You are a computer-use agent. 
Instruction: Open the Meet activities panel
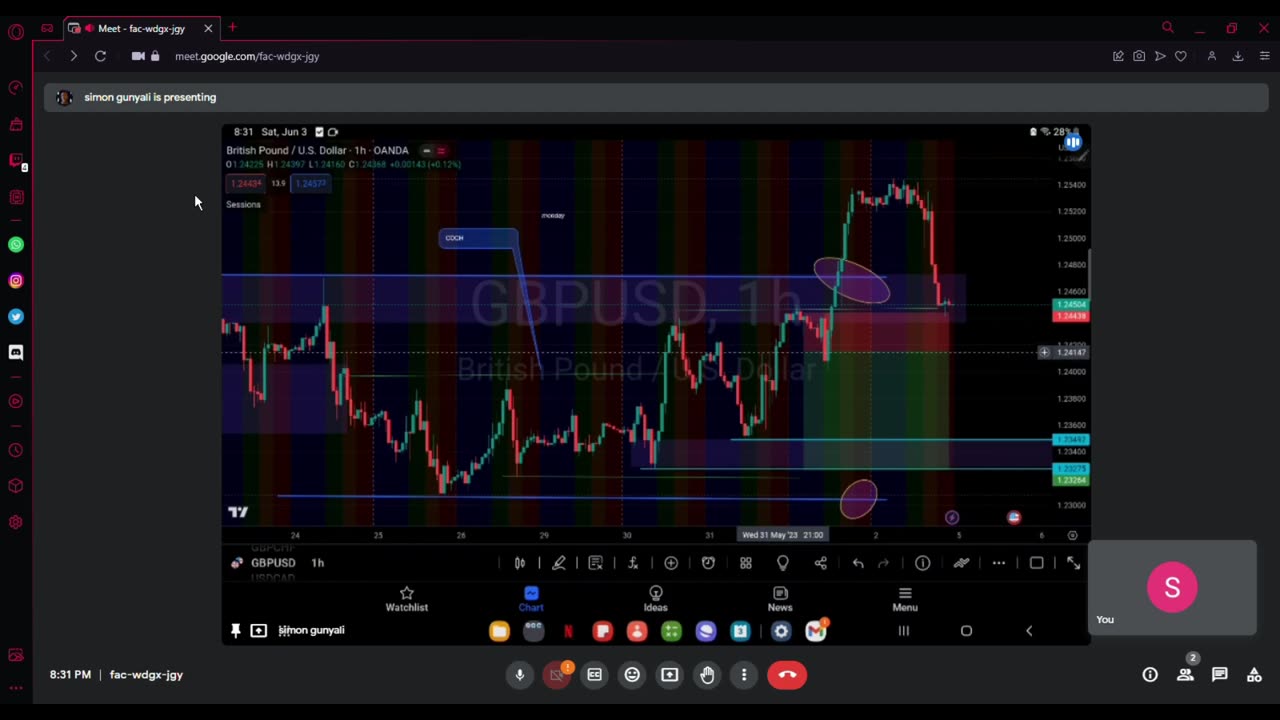1254,675
